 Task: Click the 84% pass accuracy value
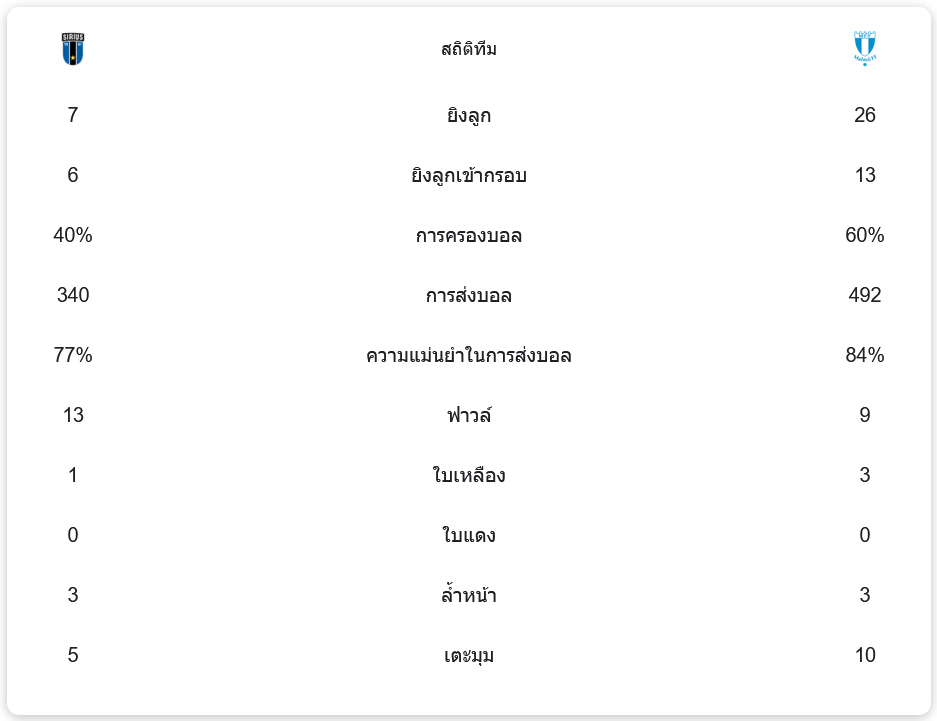click(x=865, y=355)
